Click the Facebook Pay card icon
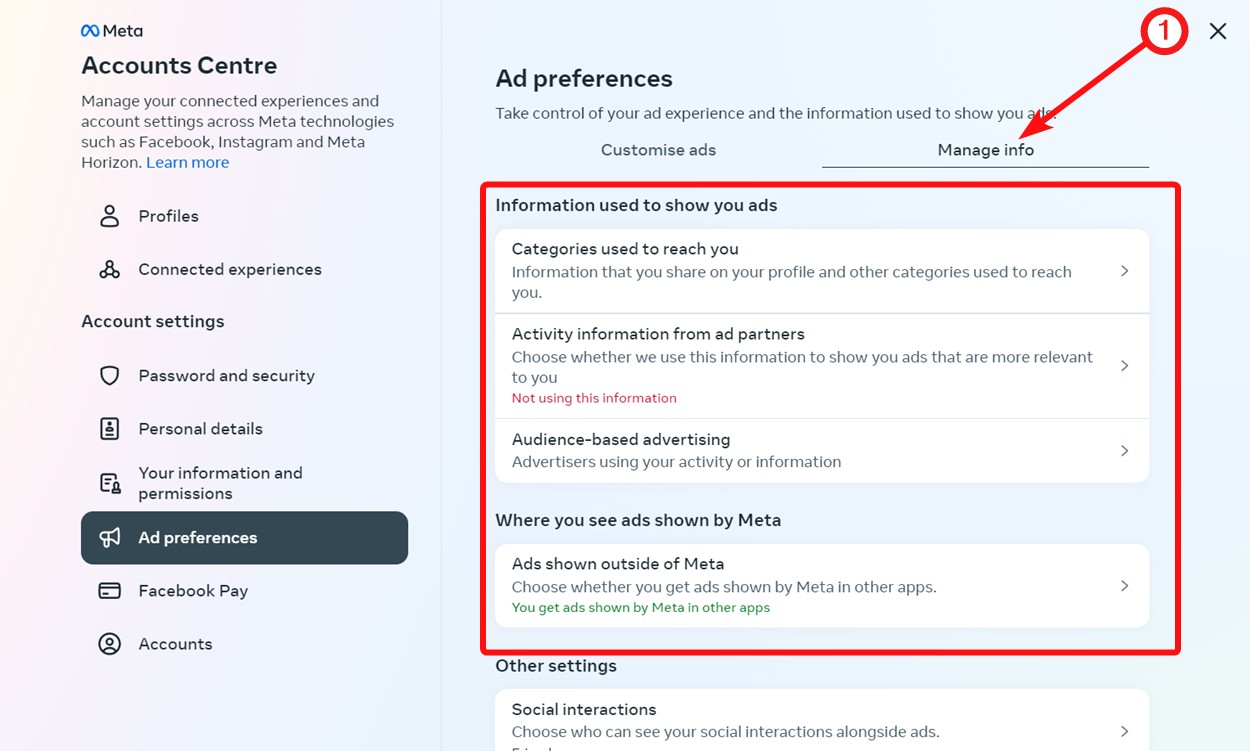This screenshot has height=751, width=1250. (108, 591)
